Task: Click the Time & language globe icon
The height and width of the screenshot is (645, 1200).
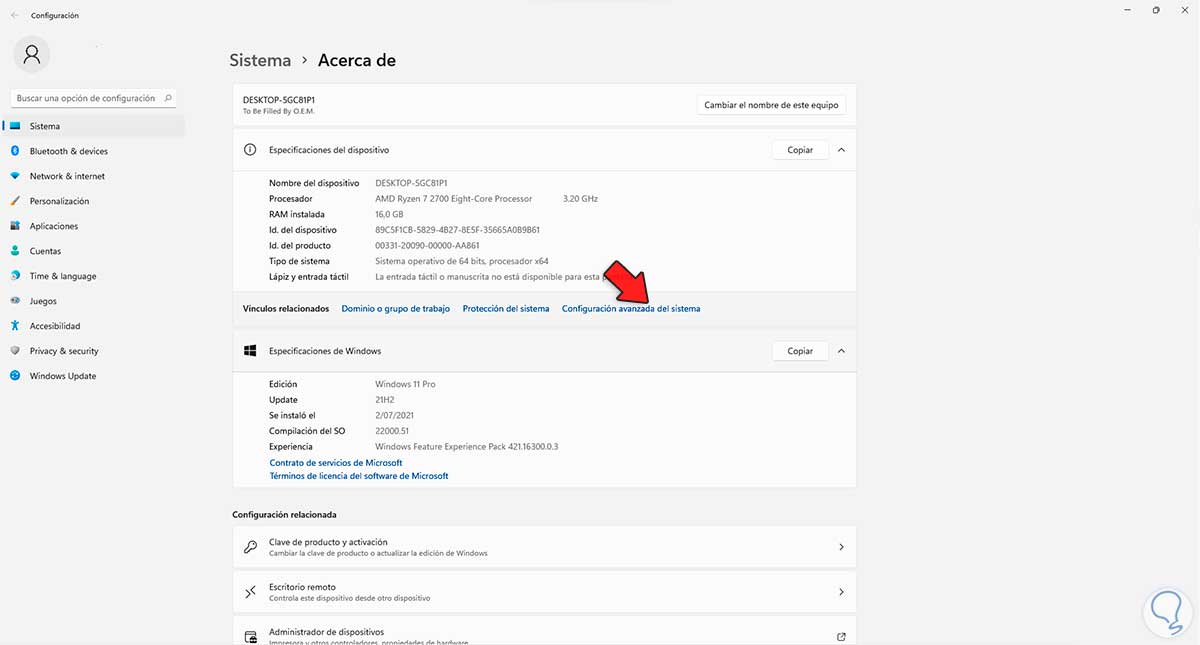Action: click(x=15, y=276)
